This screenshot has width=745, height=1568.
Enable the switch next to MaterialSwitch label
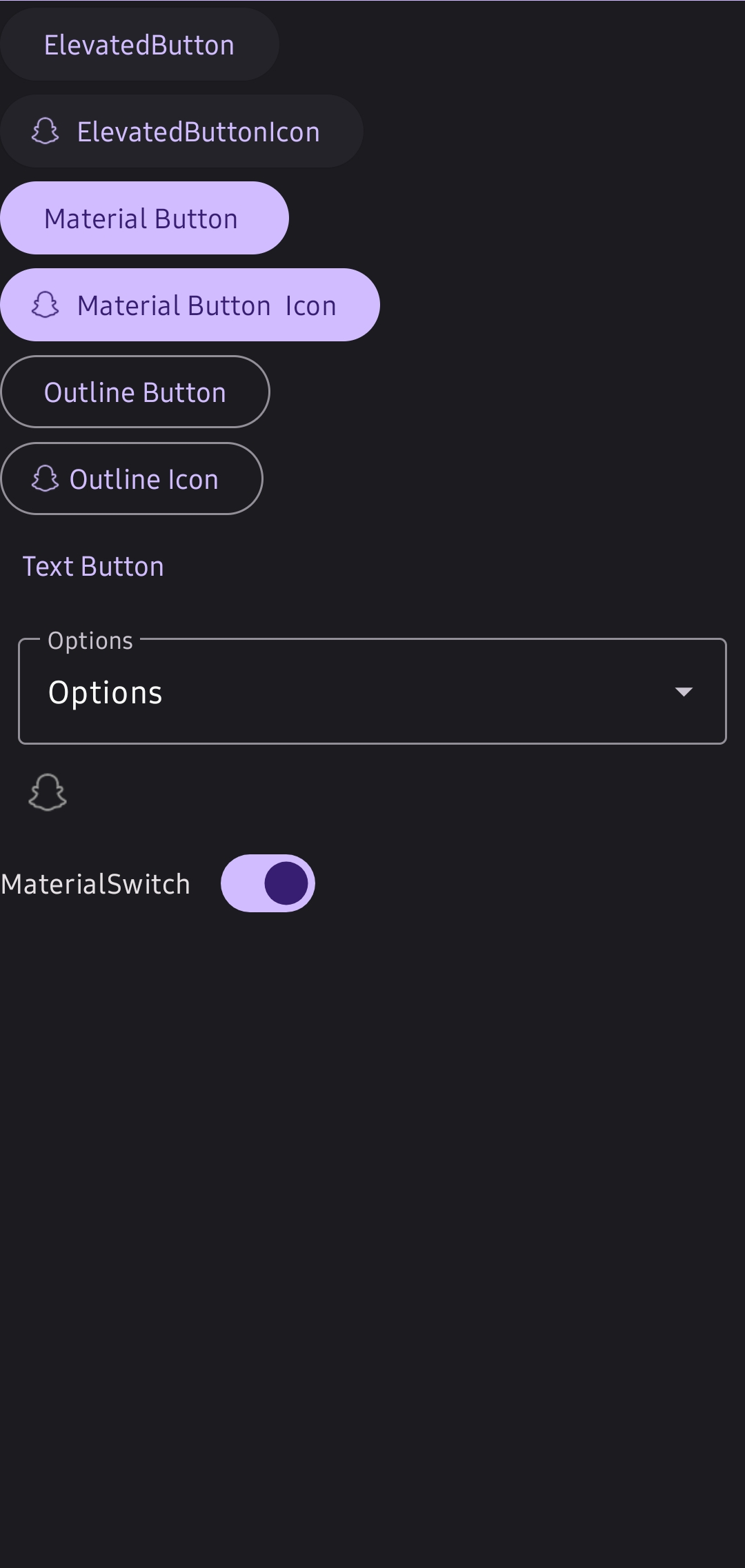(268, 883)
